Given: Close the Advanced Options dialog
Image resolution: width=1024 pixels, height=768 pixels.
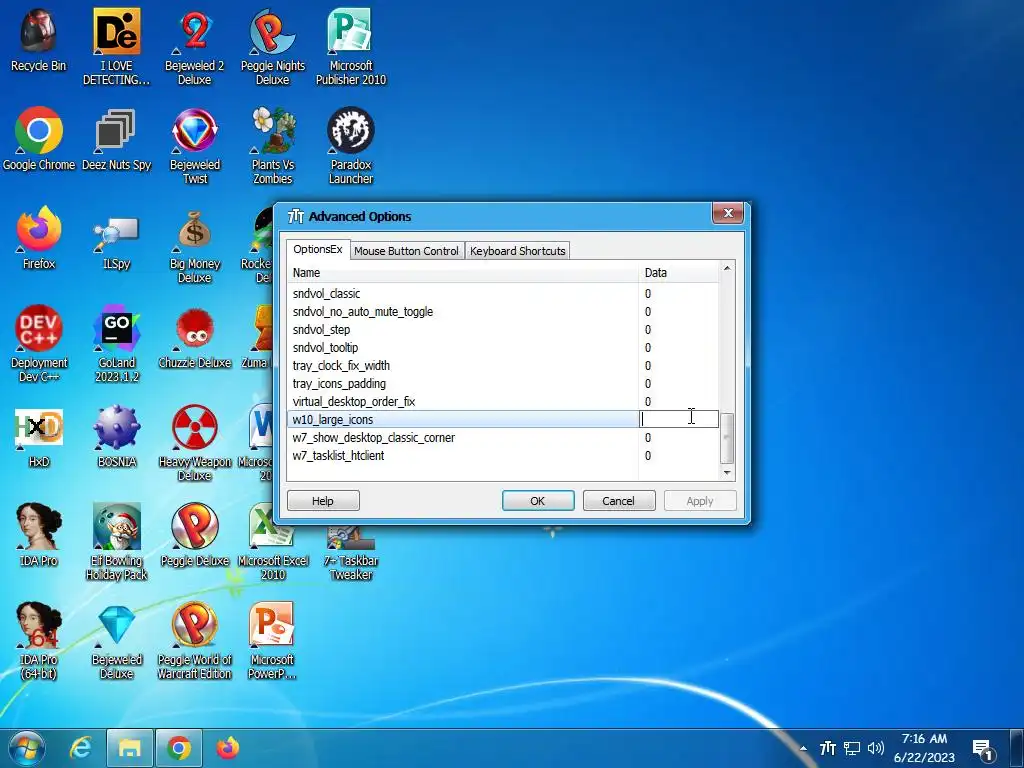Looking at the screenshot, I should (x=728, y=214).
